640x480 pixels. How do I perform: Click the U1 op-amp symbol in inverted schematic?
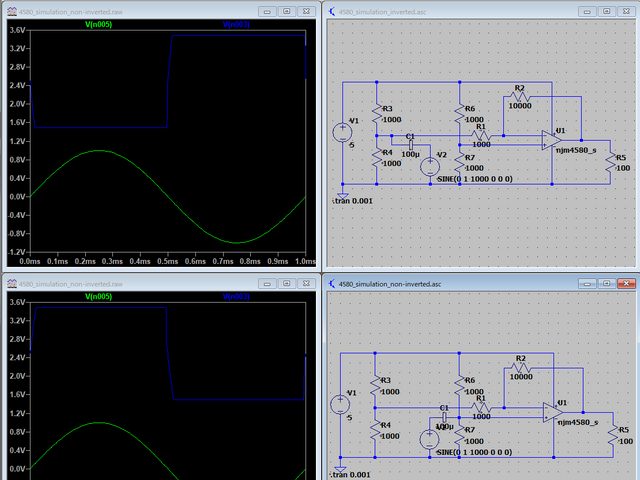tap(552, 140)
